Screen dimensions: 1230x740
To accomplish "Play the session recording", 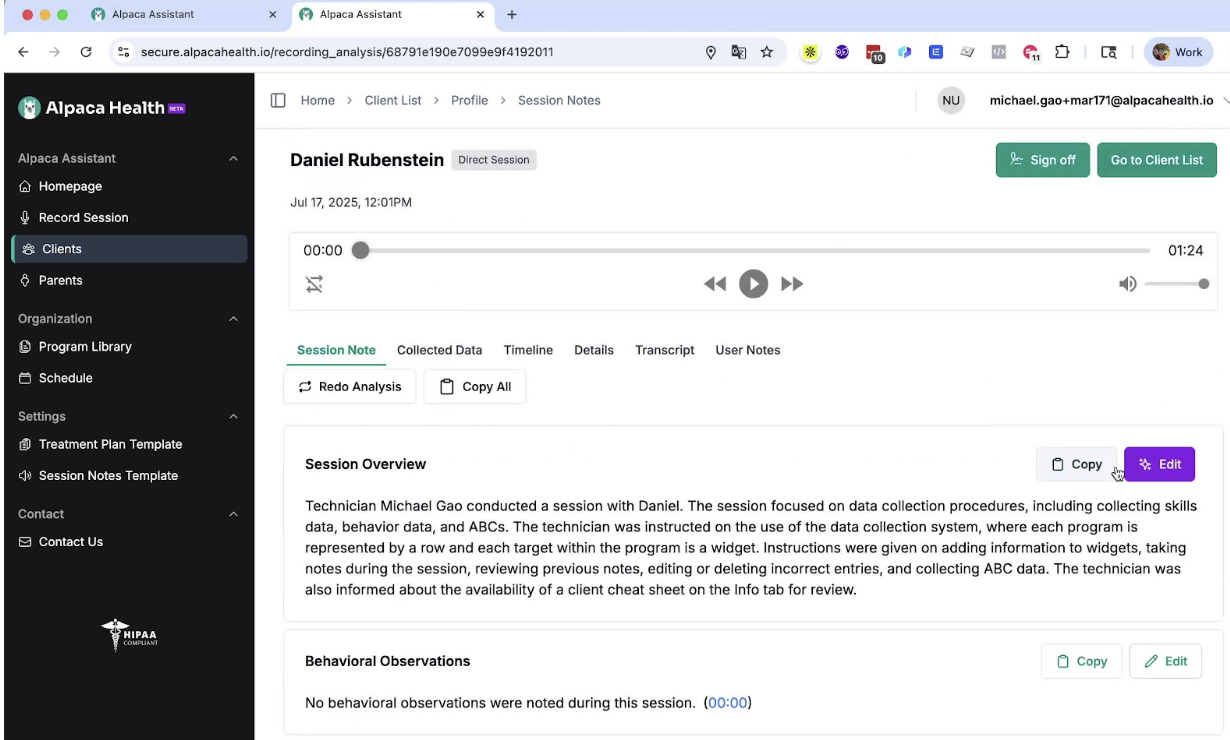I will click(x=753, y=284).
